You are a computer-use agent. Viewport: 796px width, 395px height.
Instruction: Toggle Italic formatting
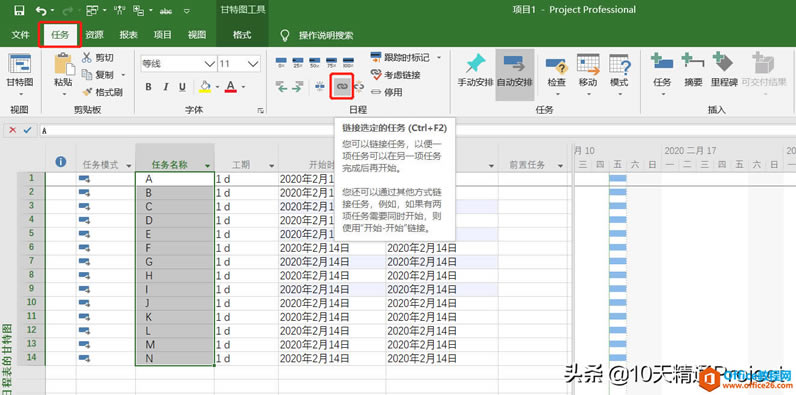(x=165, y=87)
